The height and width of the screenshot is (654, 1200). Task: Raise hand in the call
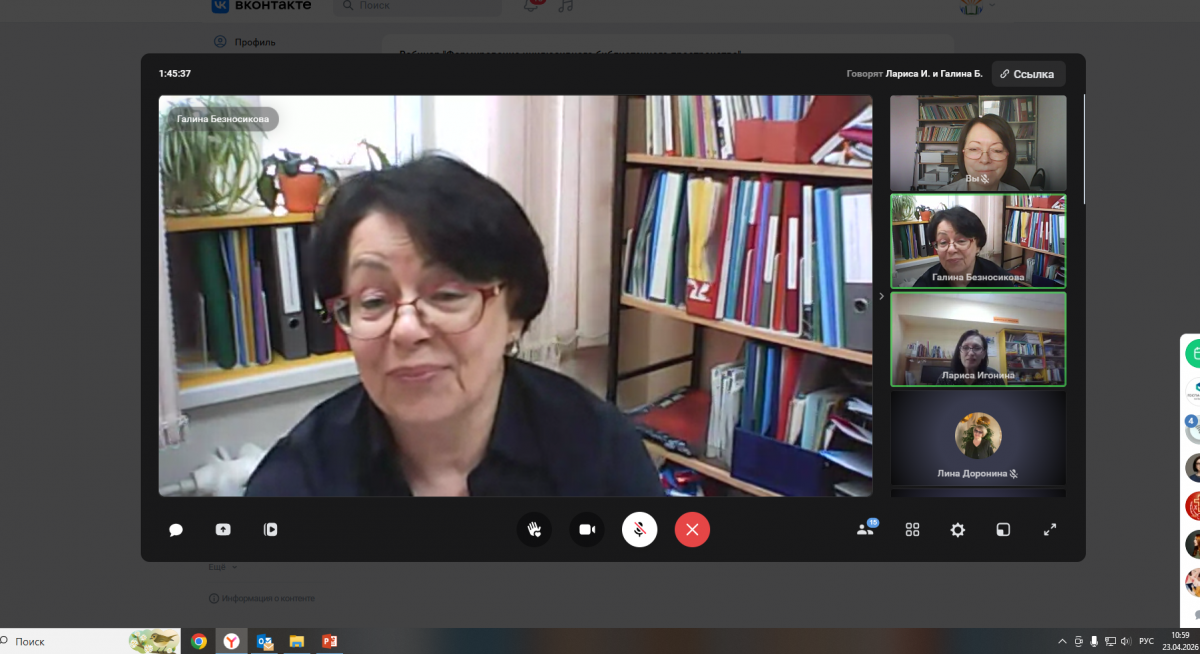[x=534, y=530]
